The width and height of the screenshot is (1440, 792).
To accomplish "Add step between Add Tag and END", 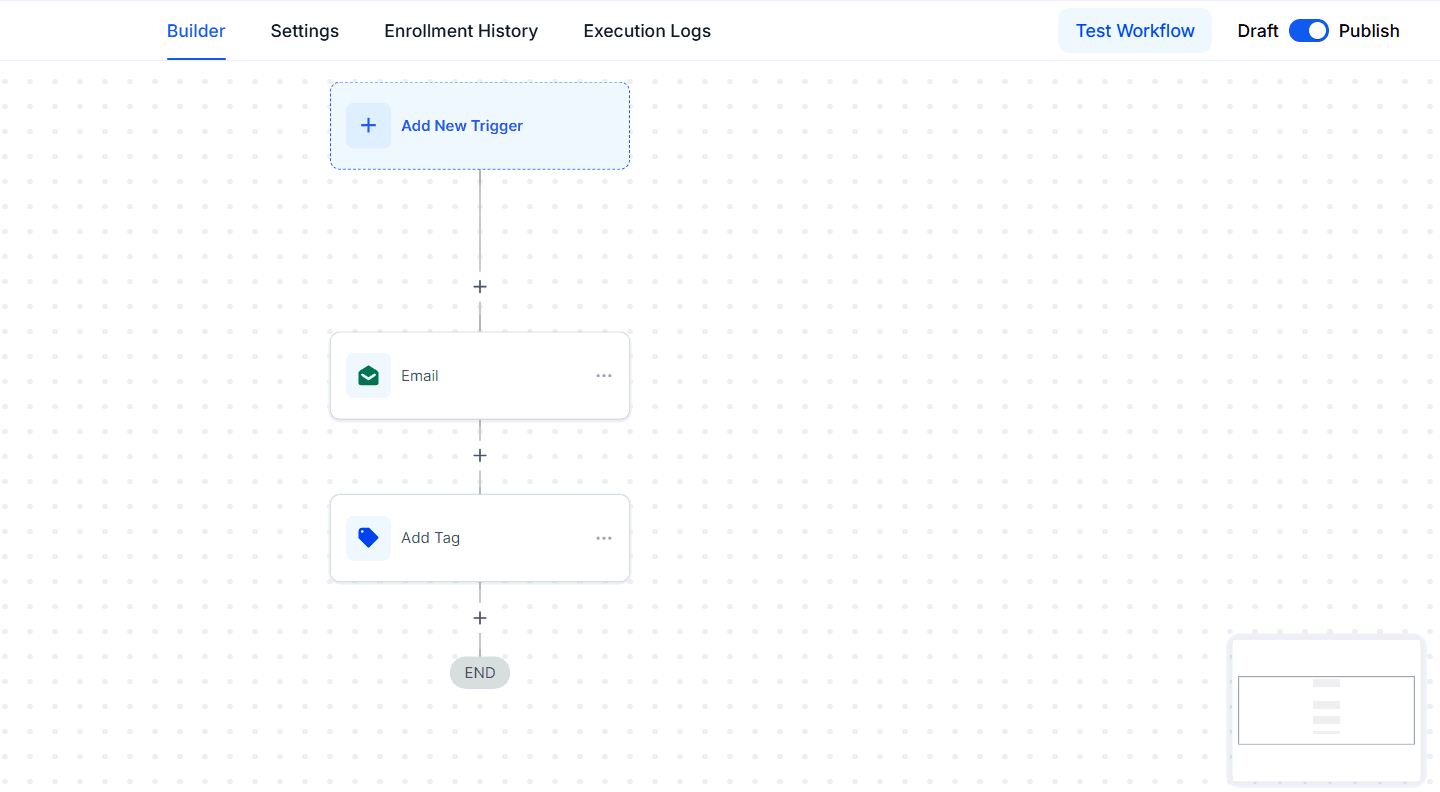I will 480,618.
